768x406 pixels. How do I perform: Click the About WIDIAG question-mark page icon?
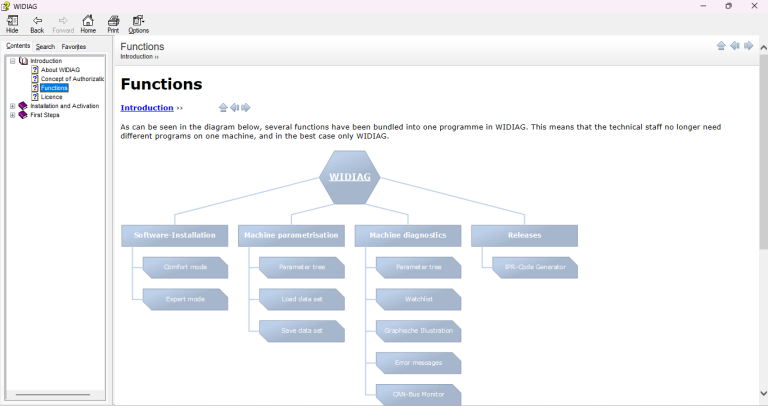35,70
